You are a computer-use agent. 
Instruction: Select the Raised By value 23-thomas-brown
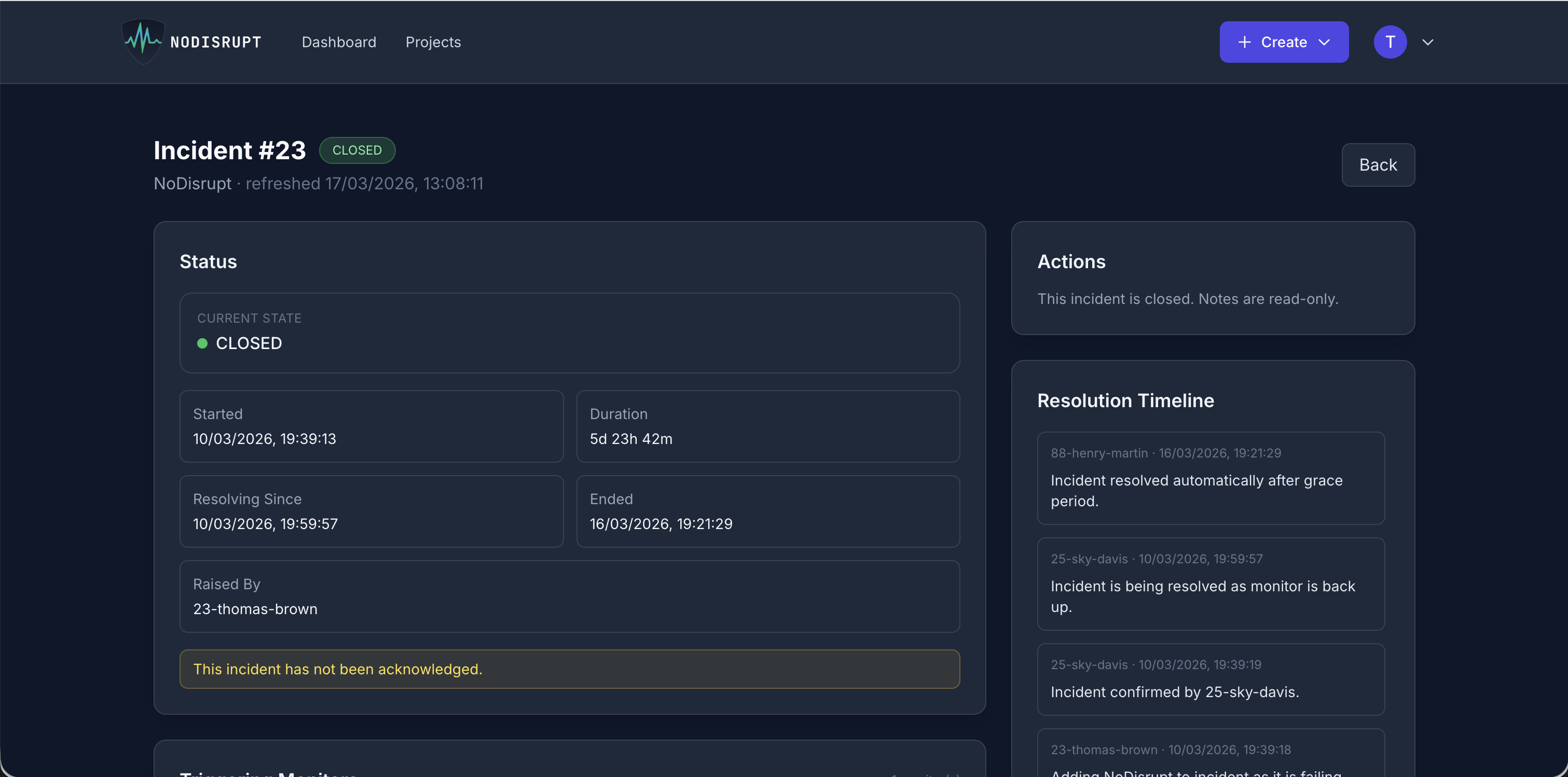pos(255,608)
